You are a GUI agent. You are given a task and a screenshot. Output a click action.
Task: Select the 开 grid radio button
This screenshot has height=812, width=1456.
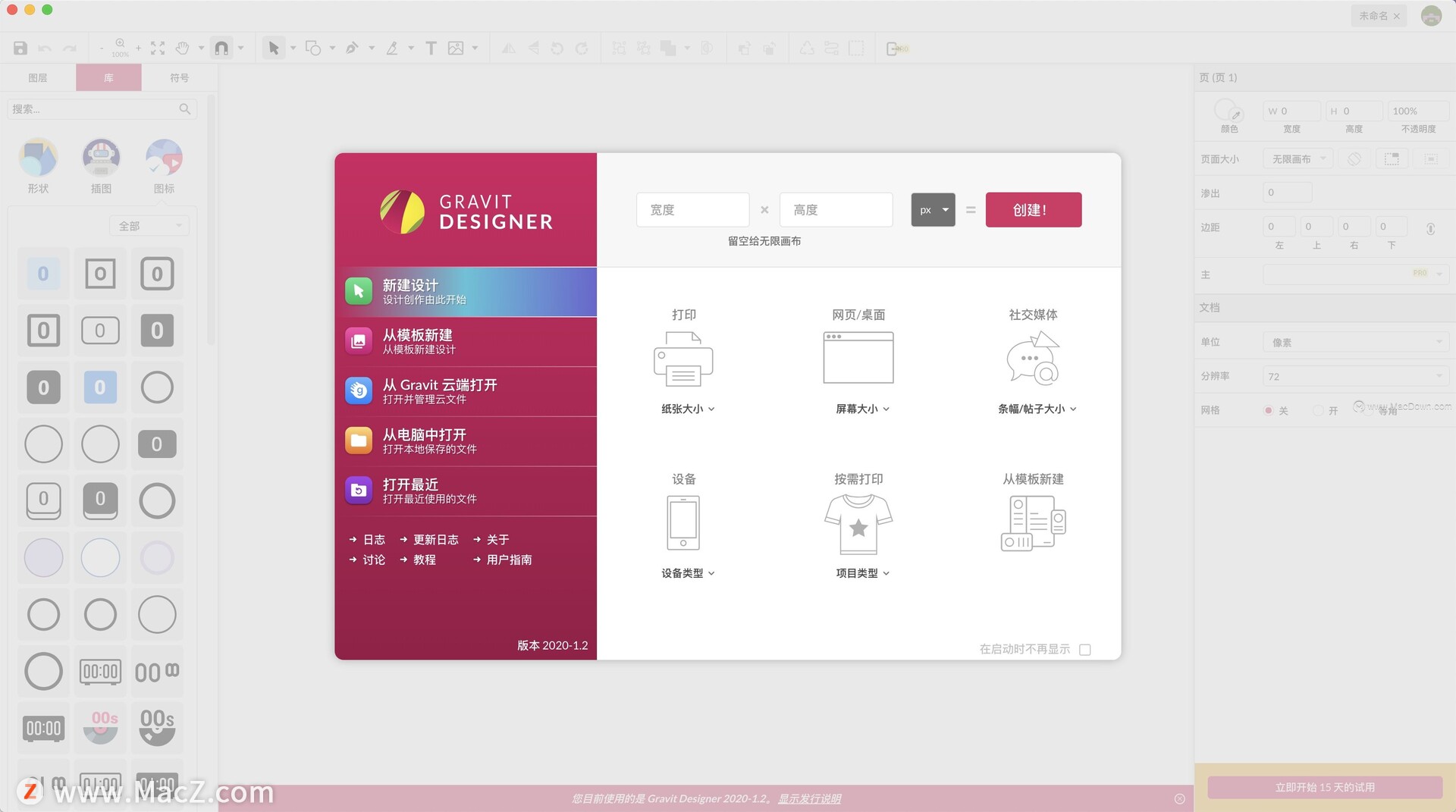tap(1317, 410)
